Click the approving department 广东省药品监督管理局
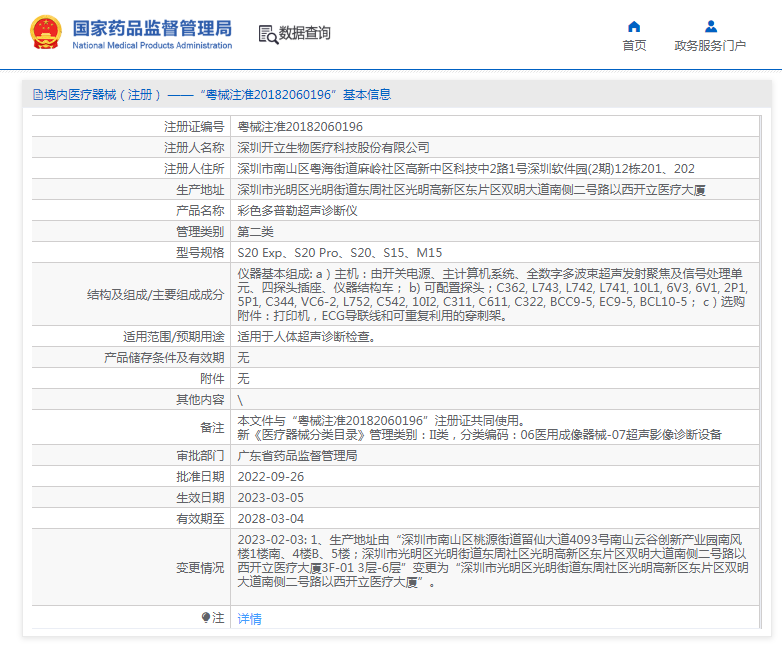 coord(297,455)
